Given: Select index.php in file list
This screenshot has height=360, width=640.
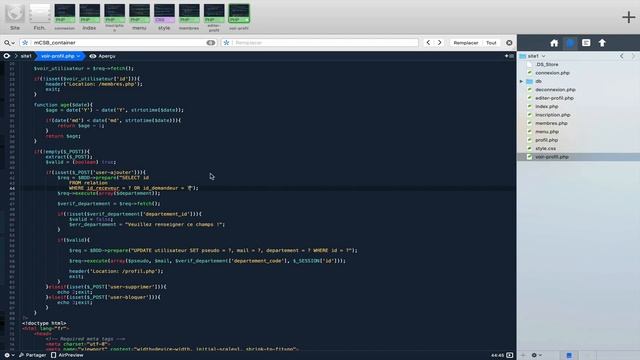Looking at the screenshot, I should click(x=578, y=106).
